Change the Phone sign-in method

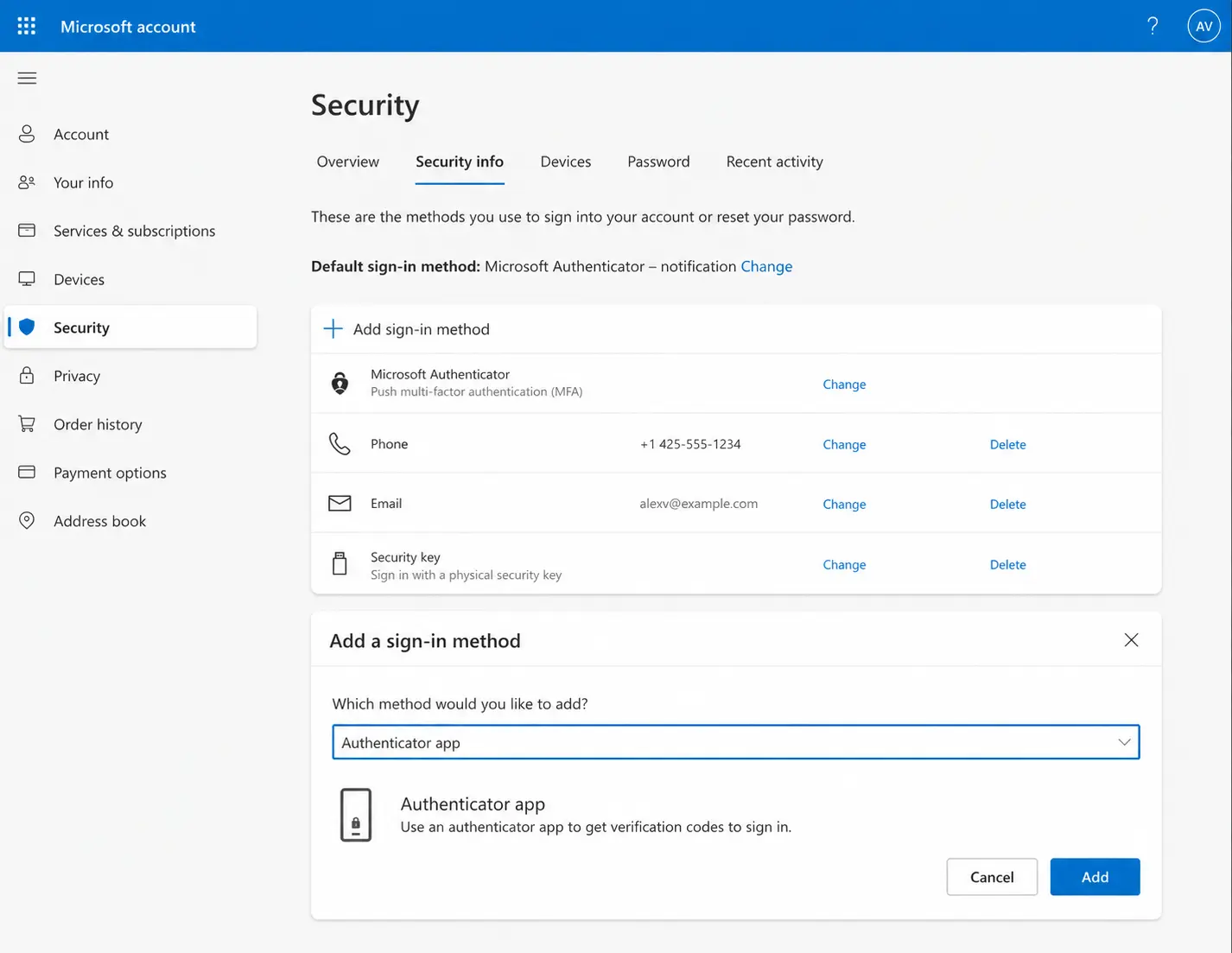844,445
